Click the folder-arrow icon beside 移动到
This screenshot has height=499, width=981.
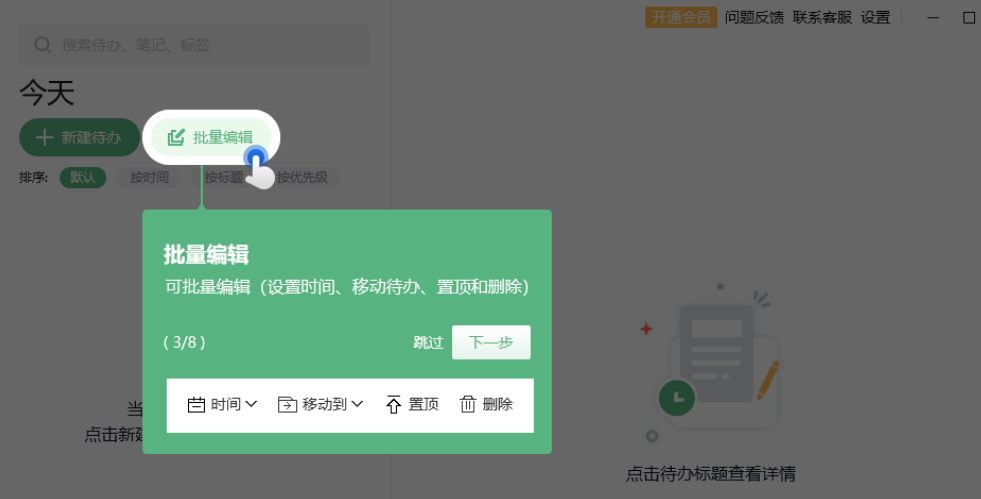tap(287, 405)
